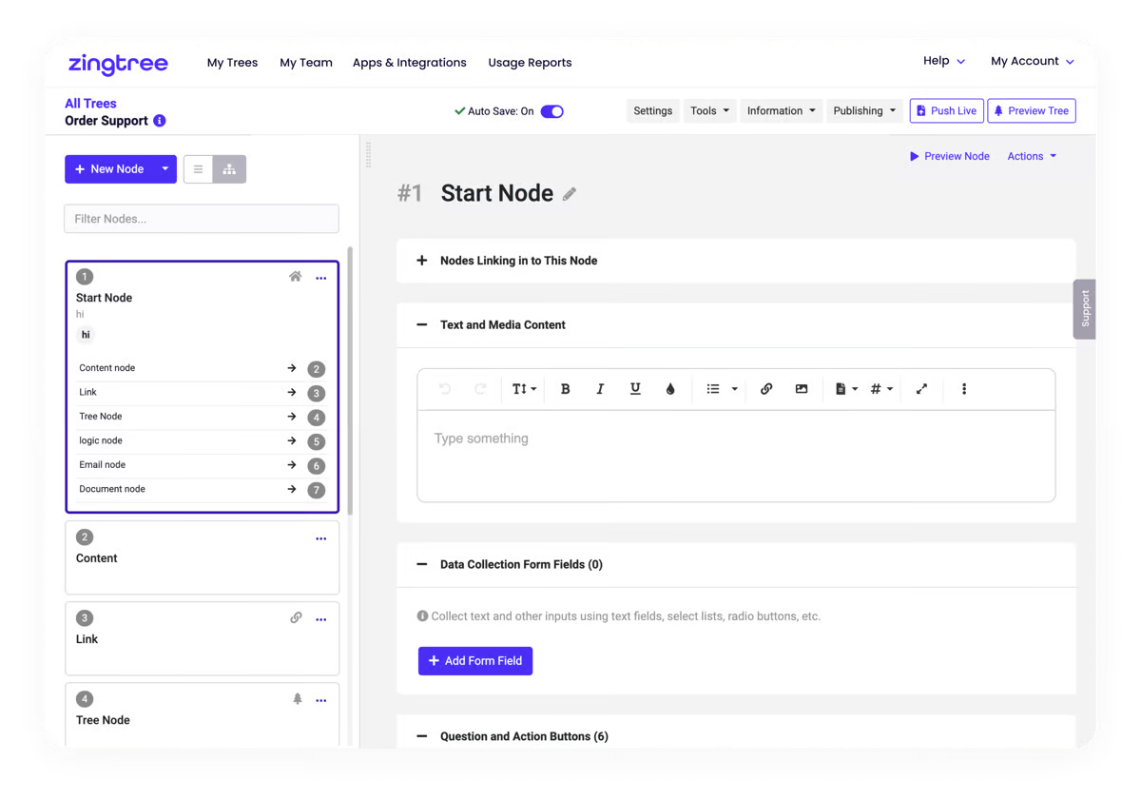The width and height of the screenshot is (1141, 800).
Task: Expand editor to fullscreen
Action: (921, 389)
